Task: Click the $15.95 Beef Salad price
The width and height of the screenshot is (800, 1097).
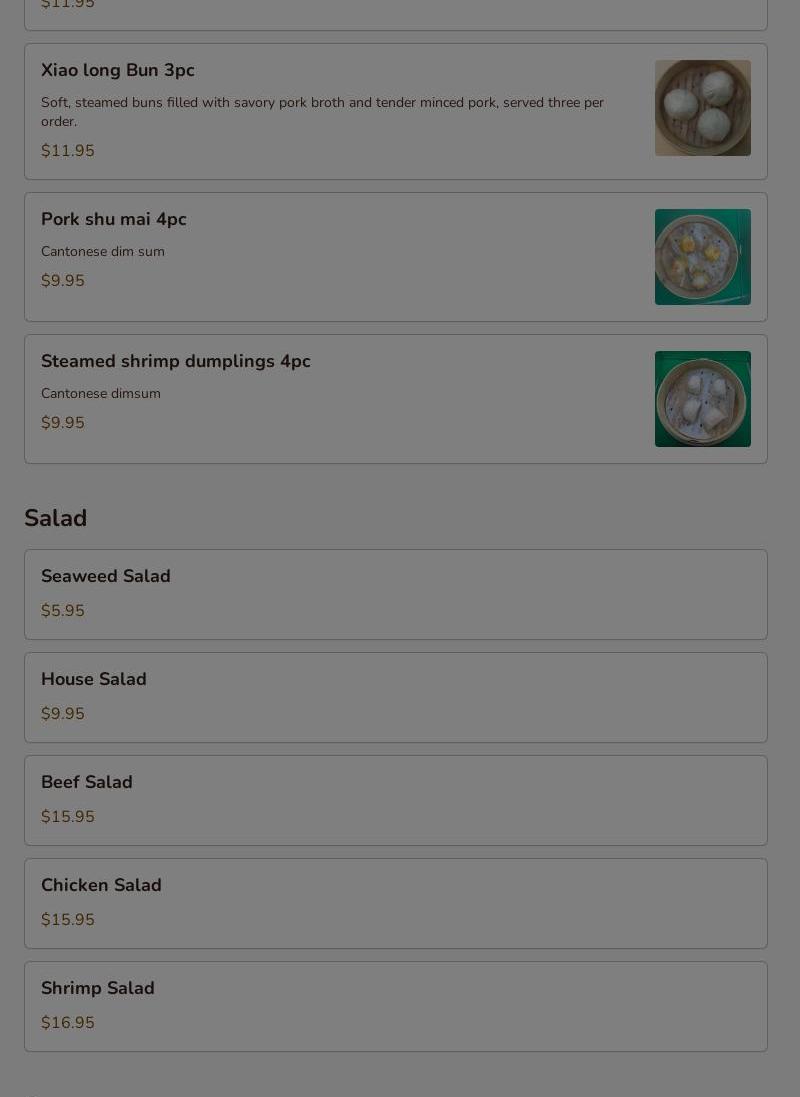Action: (67, 816)
